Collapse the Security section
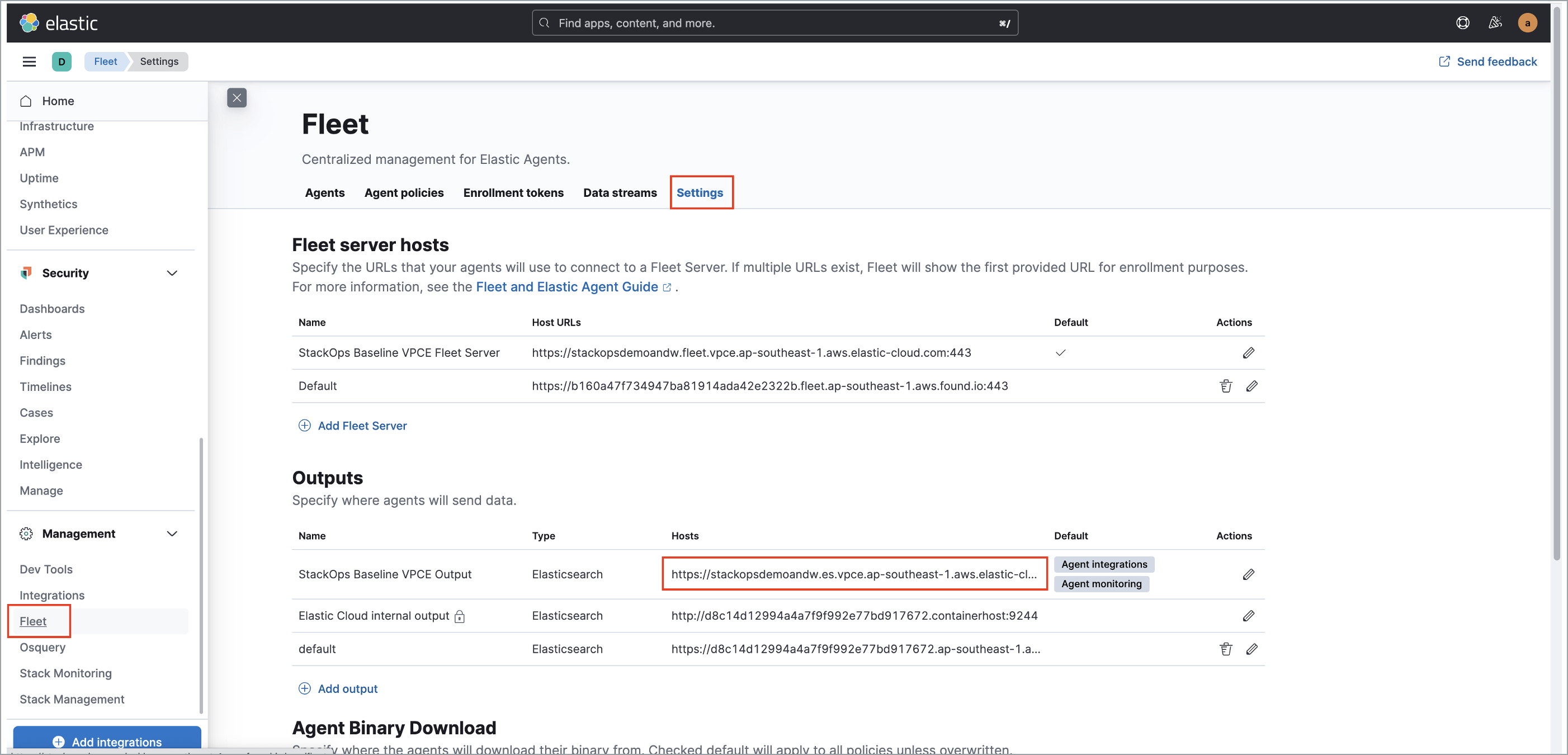The image size is (1568, 755). point(172,273)
